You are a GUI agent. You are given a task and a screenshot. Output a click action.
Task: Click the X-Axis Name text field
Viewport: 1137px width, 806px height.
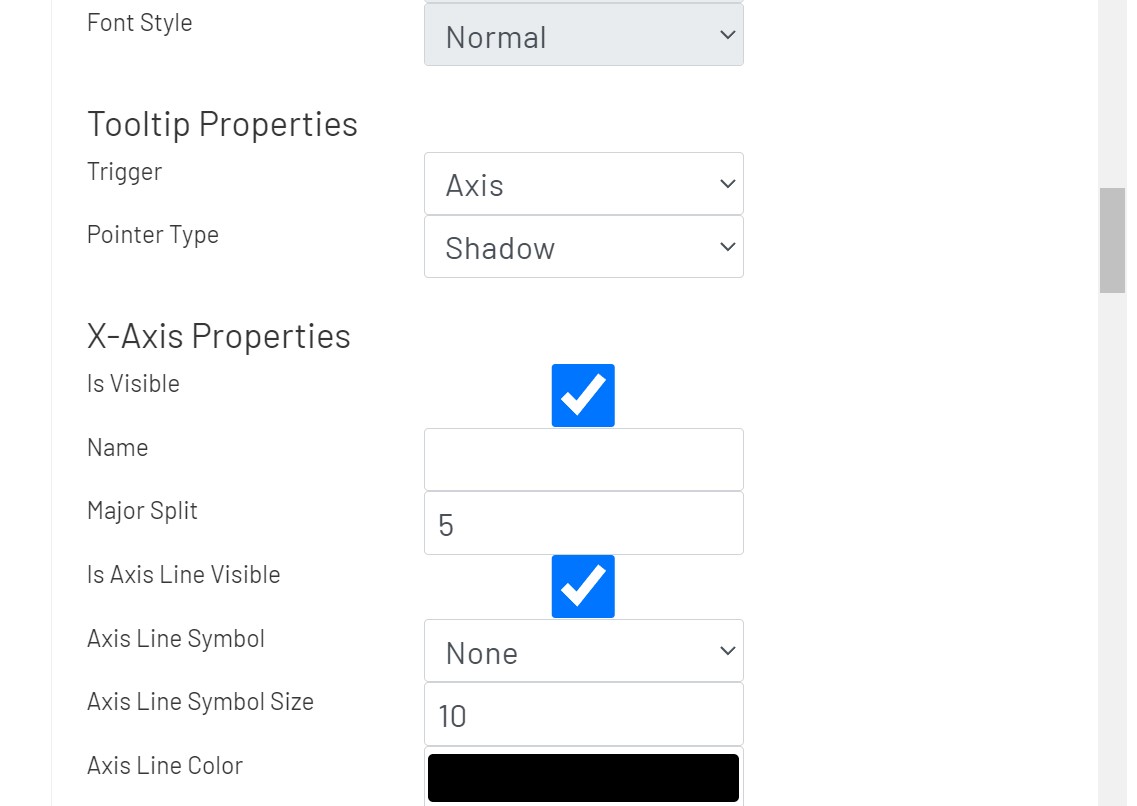tap(583, 459)
